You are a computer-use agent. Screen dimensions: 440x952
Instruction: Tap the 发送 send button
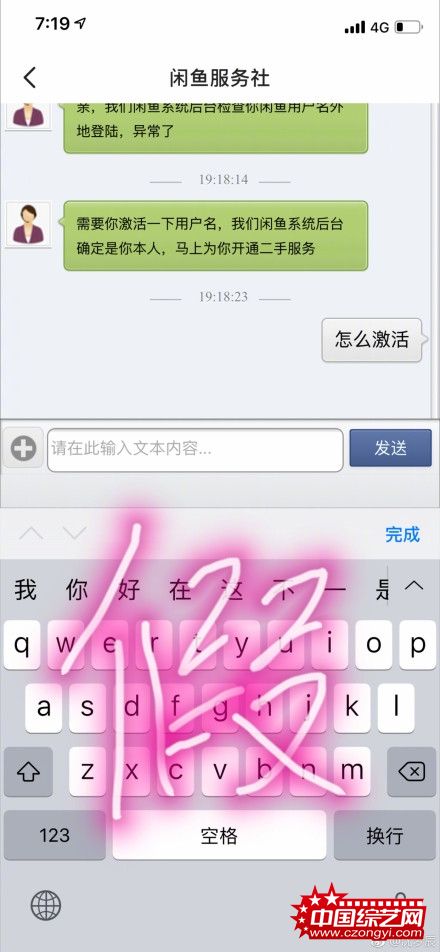[x=390, y=448]
